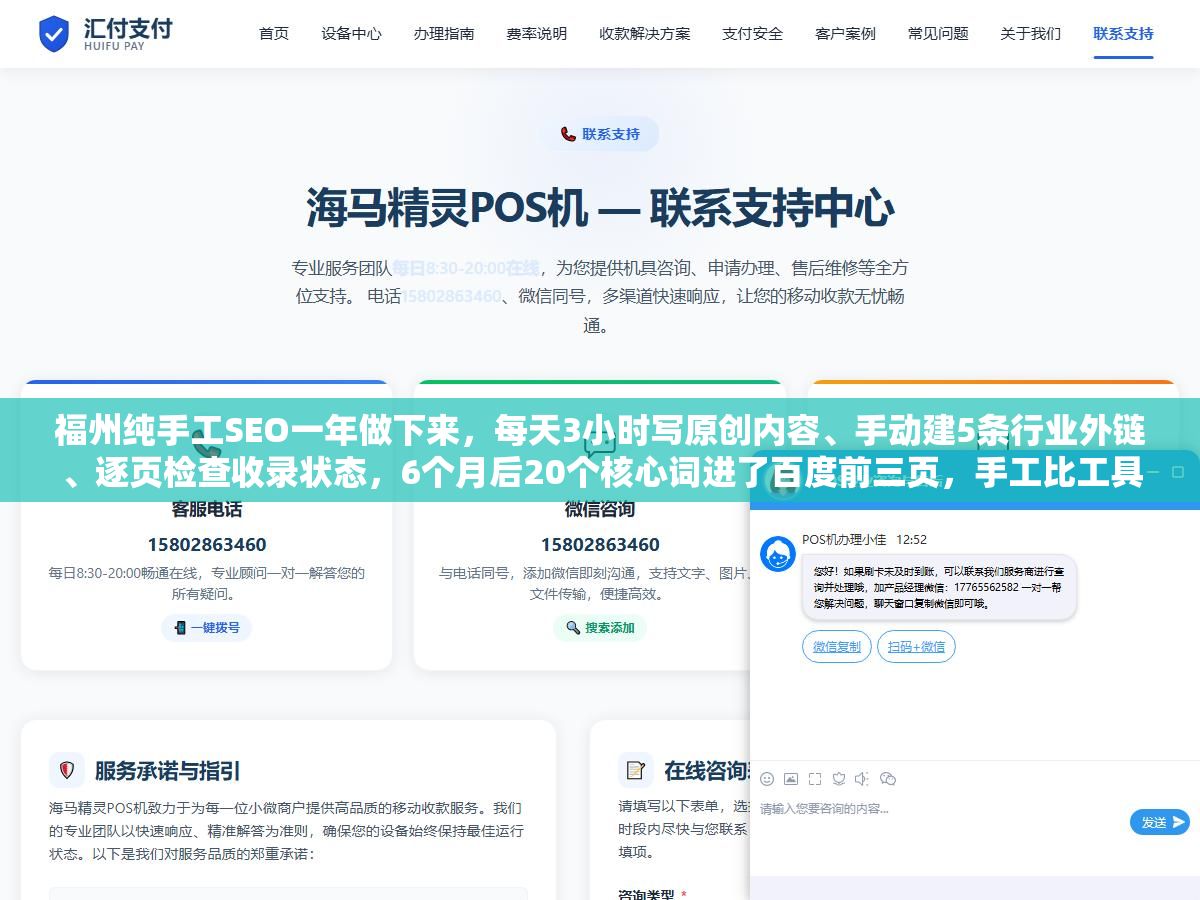
Task: Click the 微信复制 button in chat
Action: pyautogui.click(x=837, y=647)
